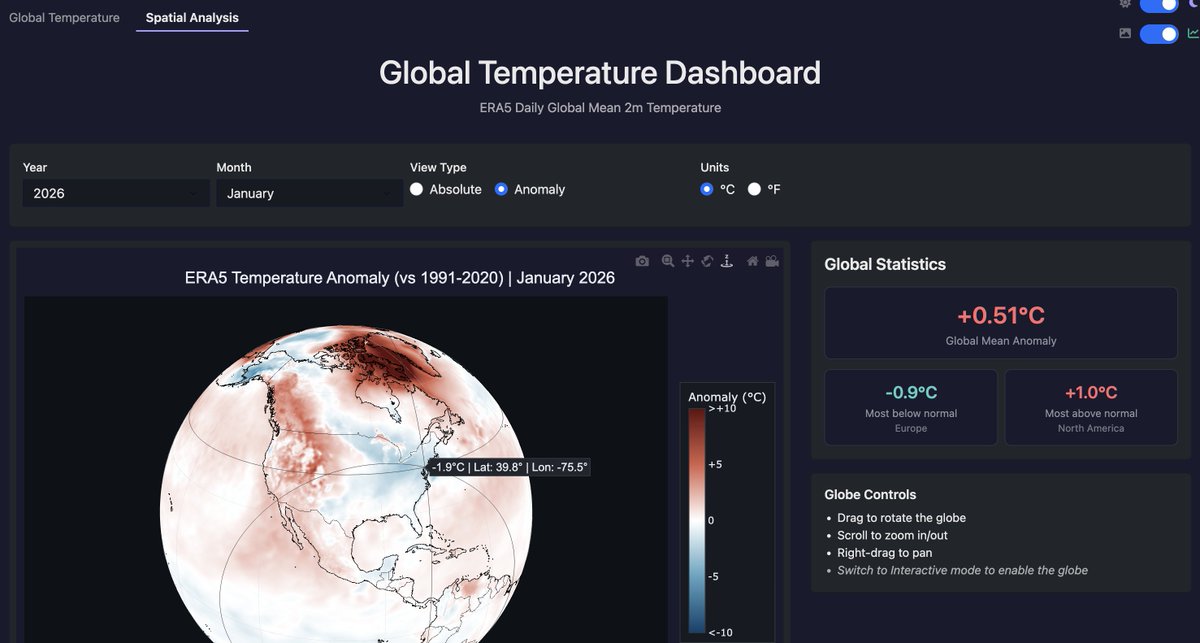
Task: Toggle the light/dark theme switch
Action: (1159, 5)
